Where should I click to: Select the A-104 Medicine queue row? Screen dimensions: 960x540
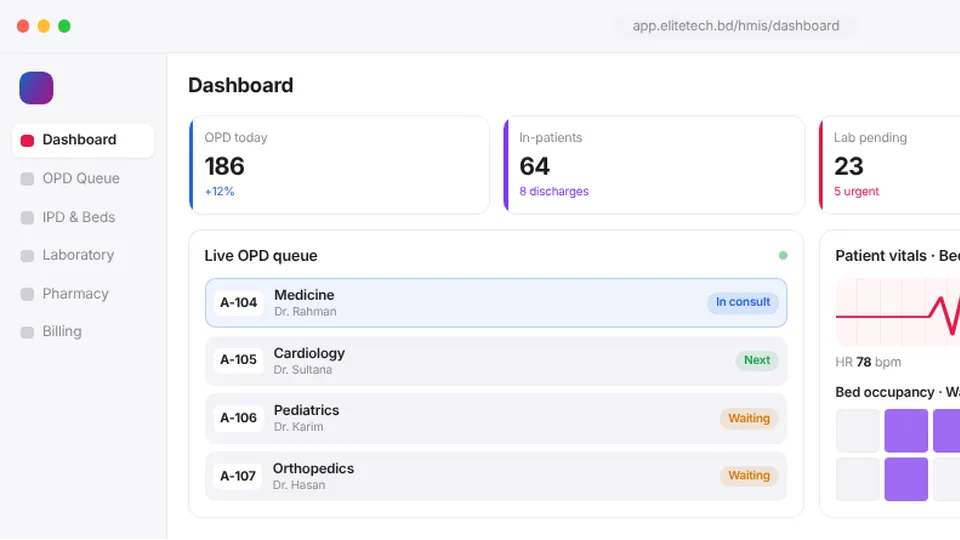pyautogui.click(x=496, y=302)
